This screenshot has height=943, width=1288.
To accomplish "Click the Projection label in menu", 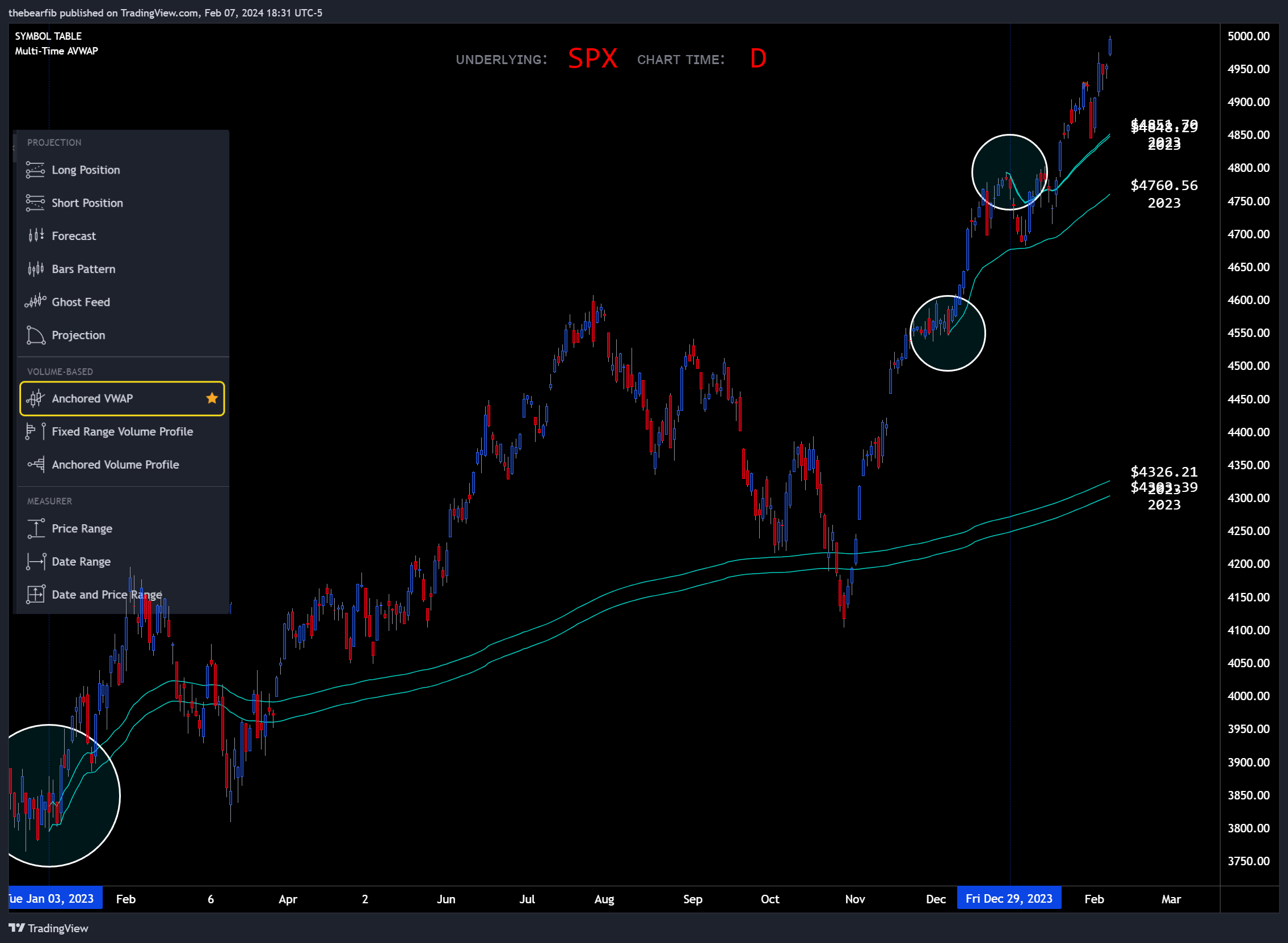I will (x=78, y=335).
